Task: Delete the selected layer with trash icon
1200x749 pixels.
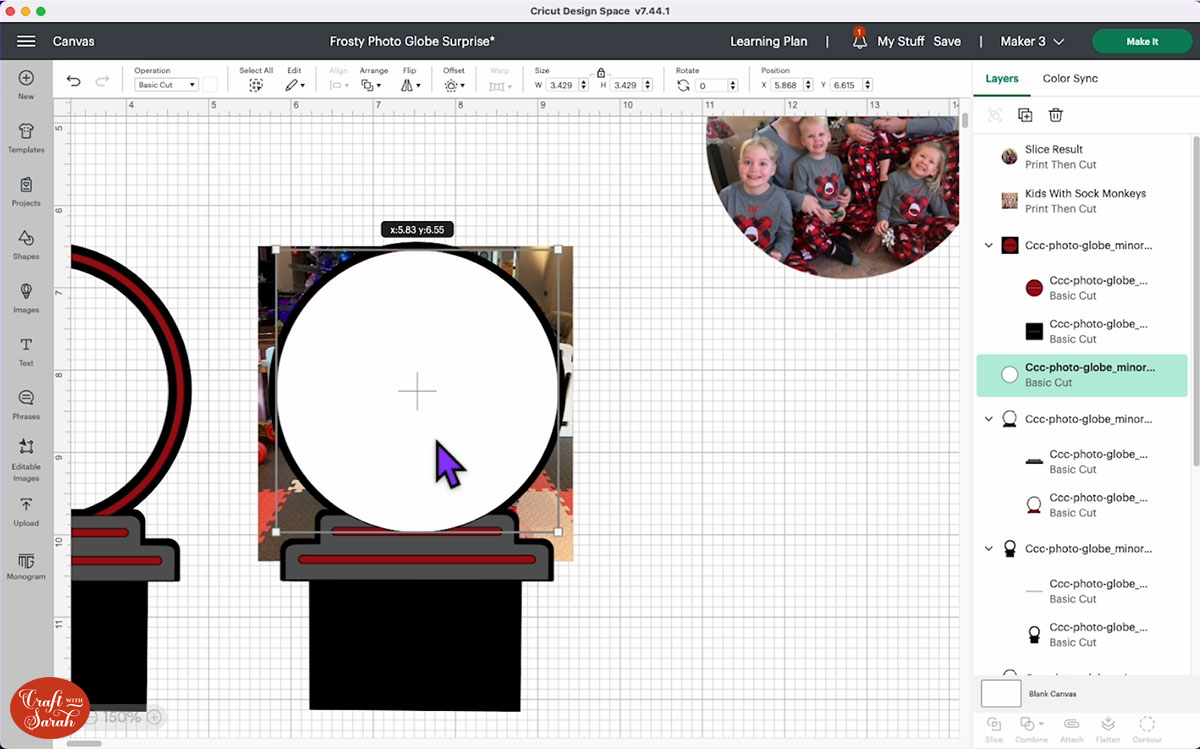Action: coord(1055,115)
